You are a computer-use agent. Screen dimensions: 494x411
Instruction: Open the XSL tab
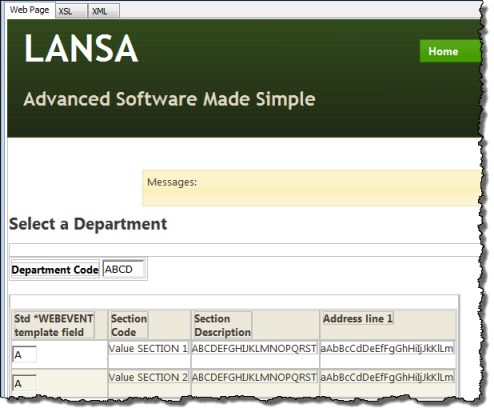71,11
